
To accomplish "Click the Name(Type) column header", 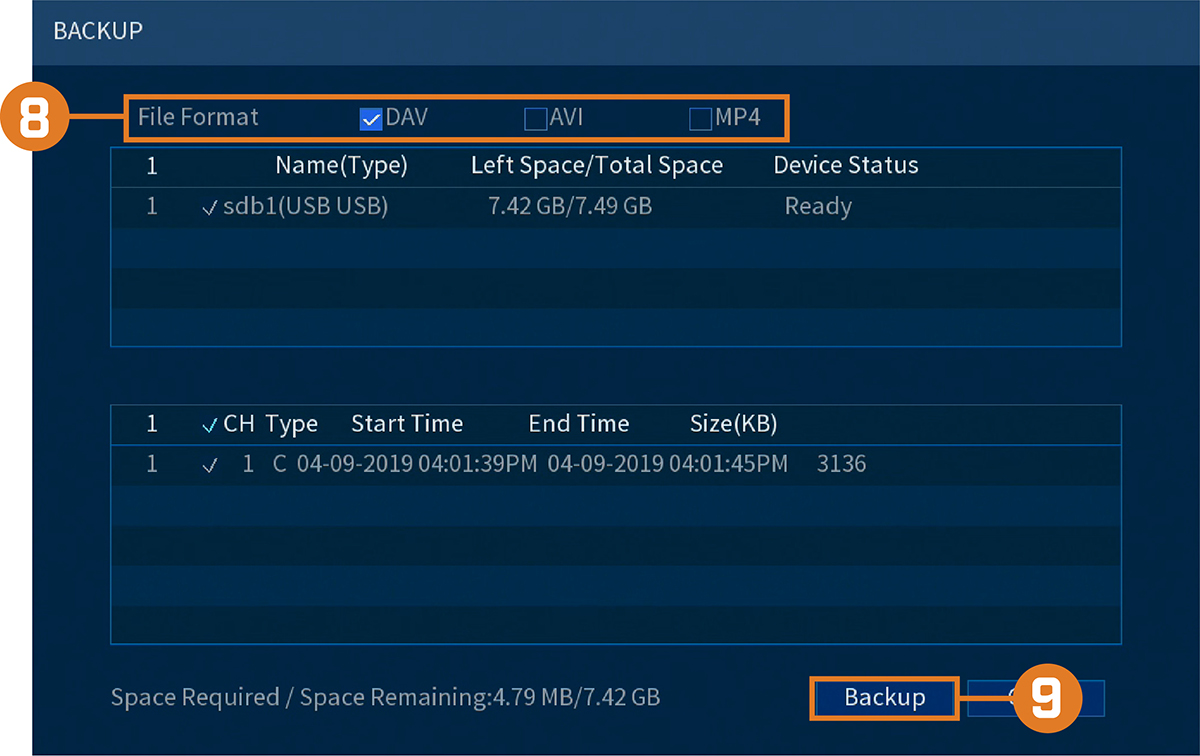I will click(342, 165).
